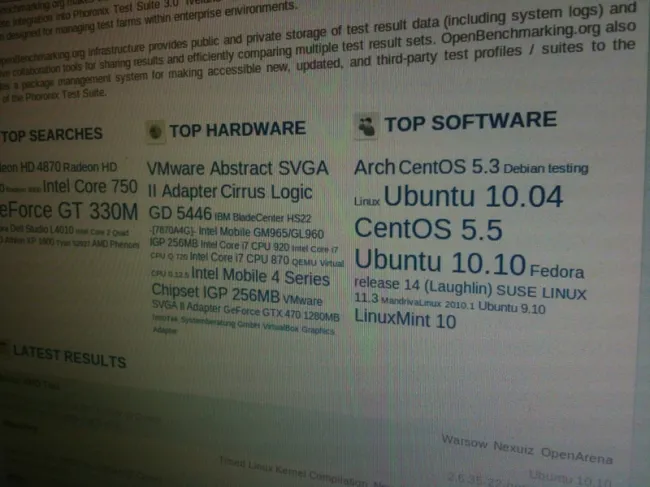The image size is (650, 487).
Task: Click the CentOS 5.3 tag
Action: [449, 167]
